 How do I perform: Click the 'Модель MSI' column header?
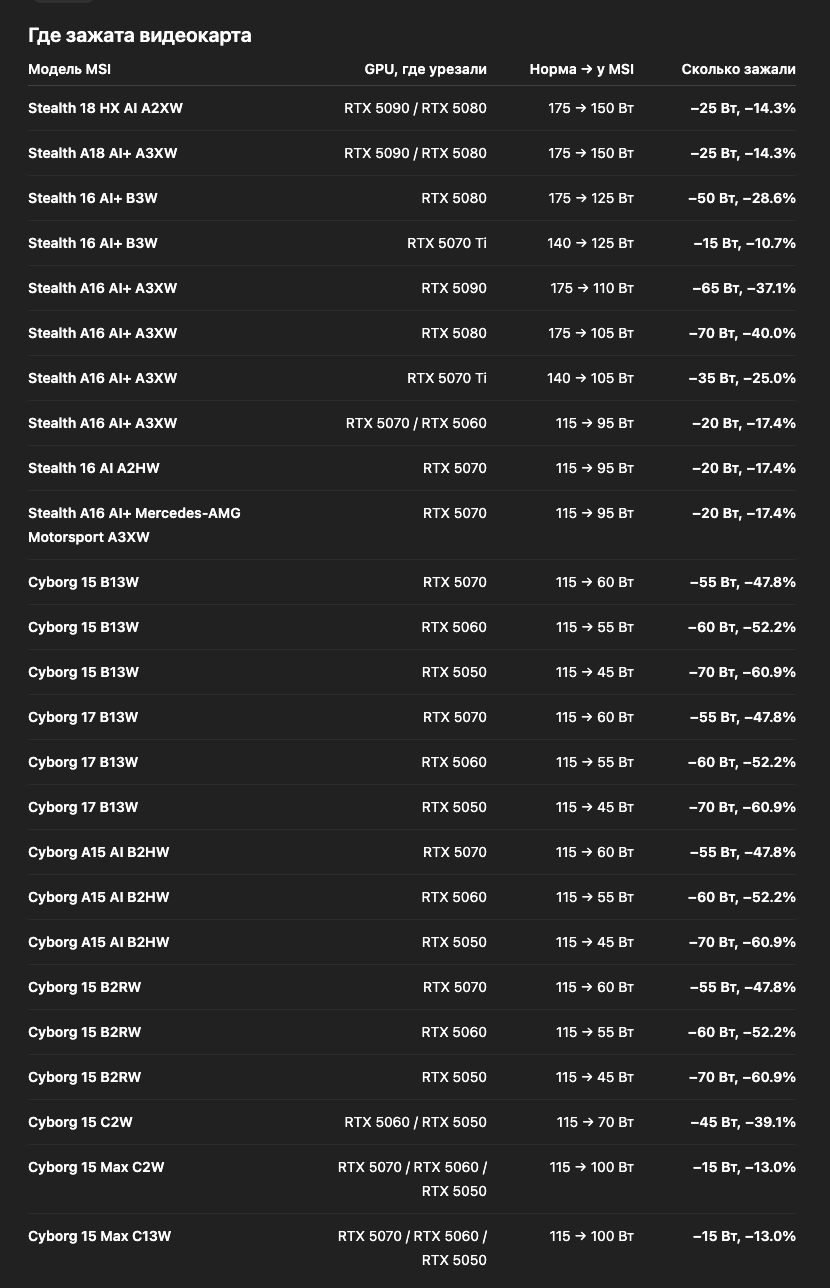[69, 69]
